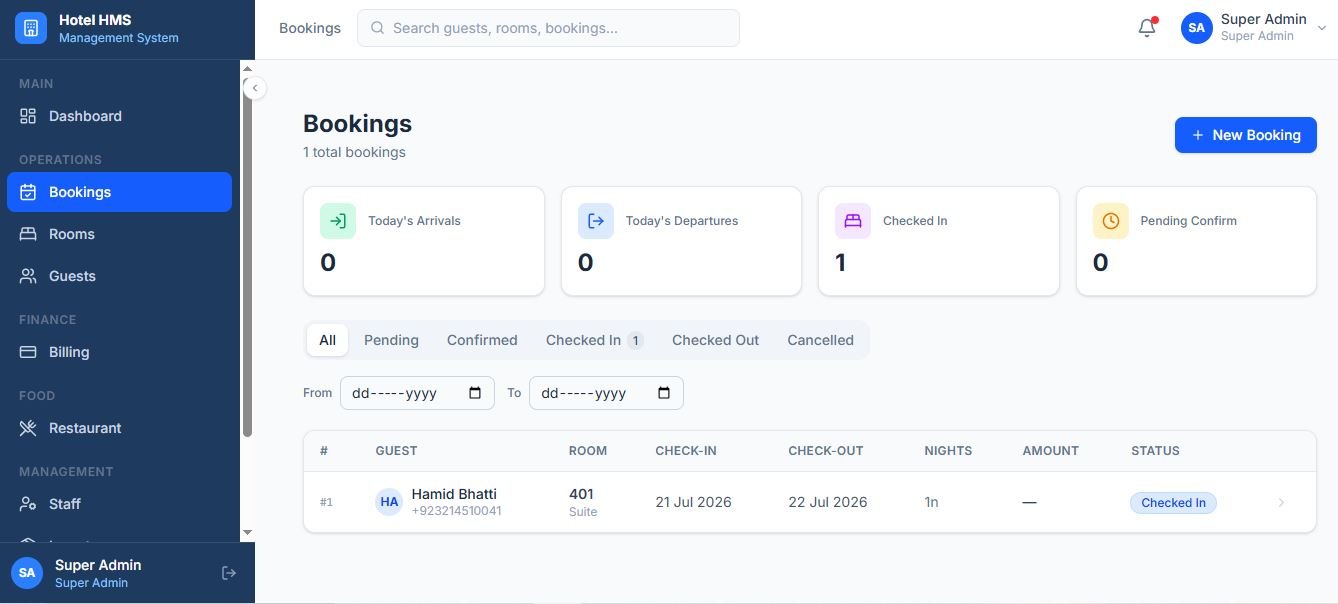Click the yellow Pending Confirm clock icon

tap(1111, 221)
